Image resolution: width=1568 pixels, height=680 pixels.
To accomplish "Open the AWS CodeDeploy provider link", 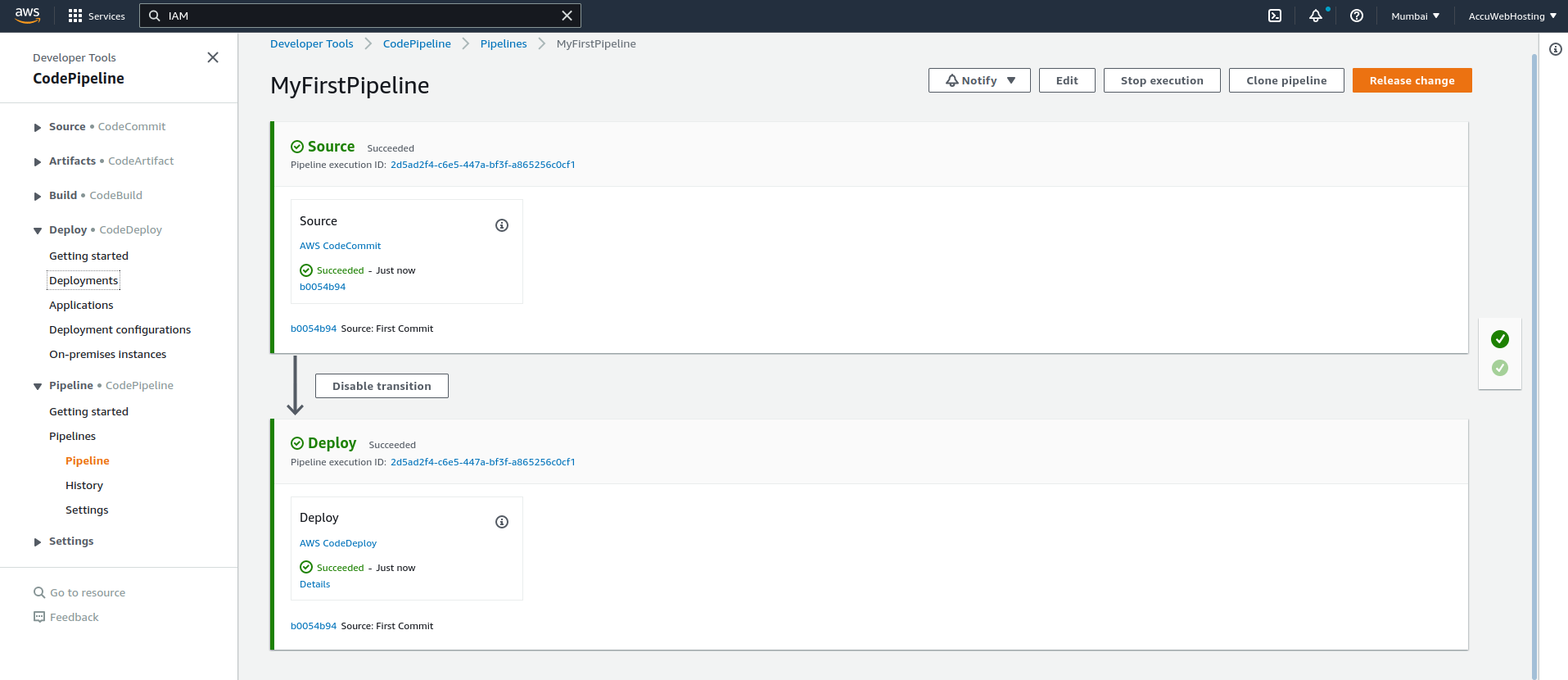I will click(338, 543).
